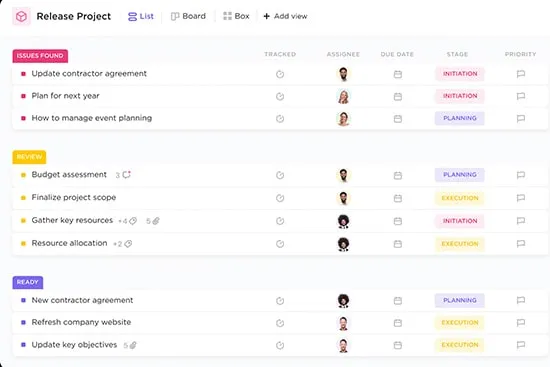
Task: Toggle status square of Gather key resources
Action: click(24, 220)
